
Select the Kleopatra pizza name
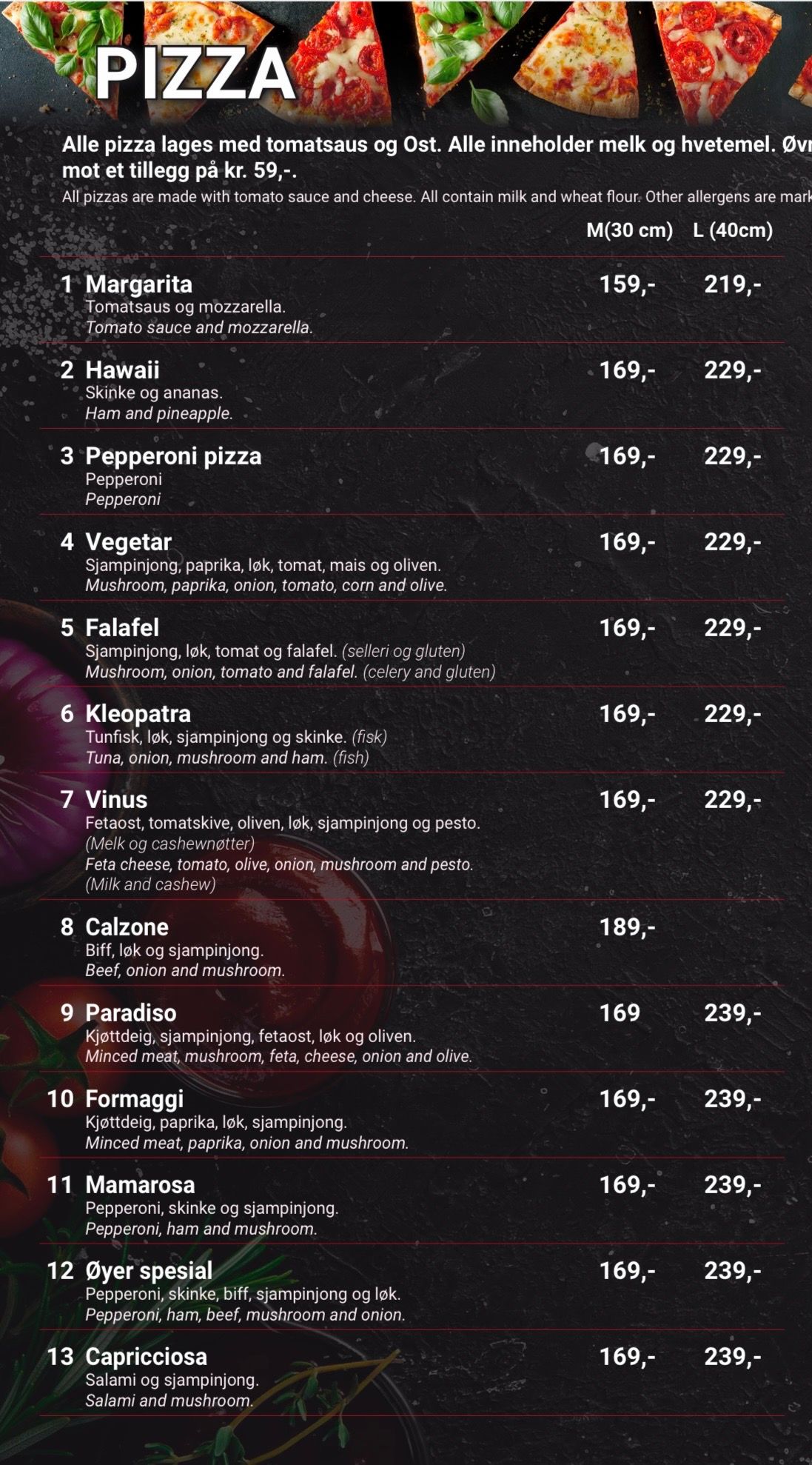(138, 713)
